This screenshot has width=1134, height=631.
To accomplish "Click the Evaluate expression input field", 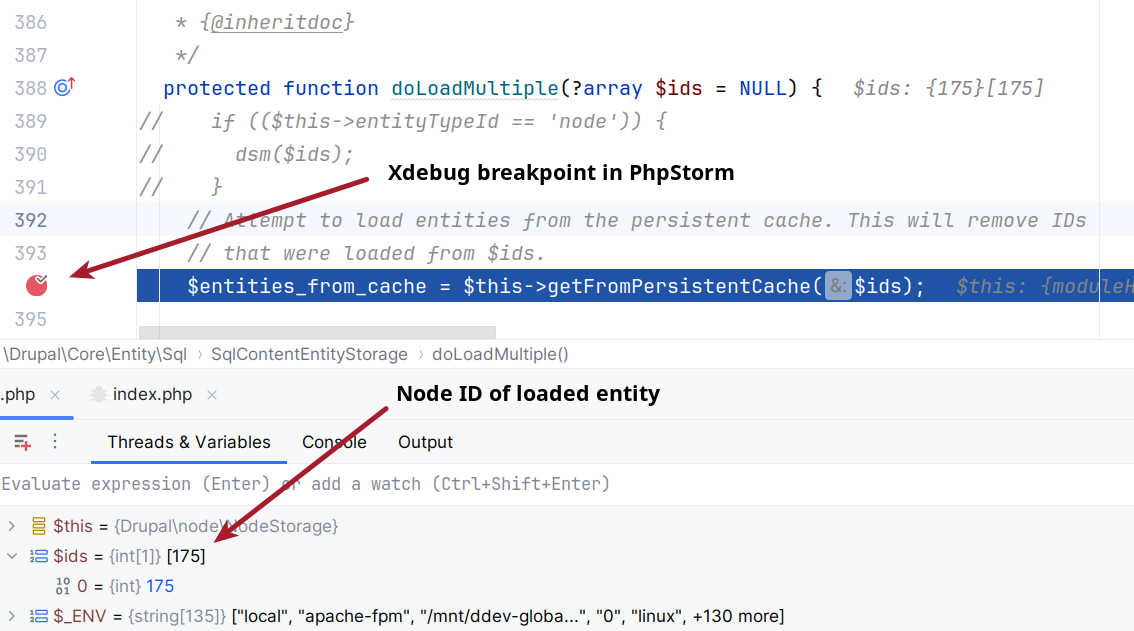I will click(x=567, y=483).
